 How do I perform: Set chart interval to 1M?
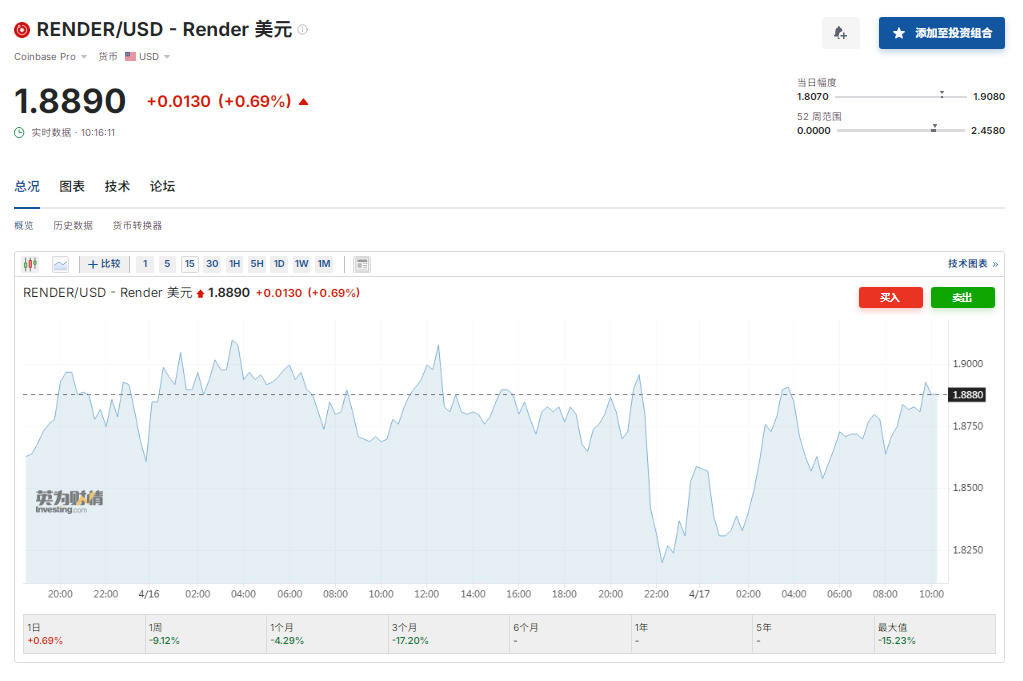click(x=324, y=264)
